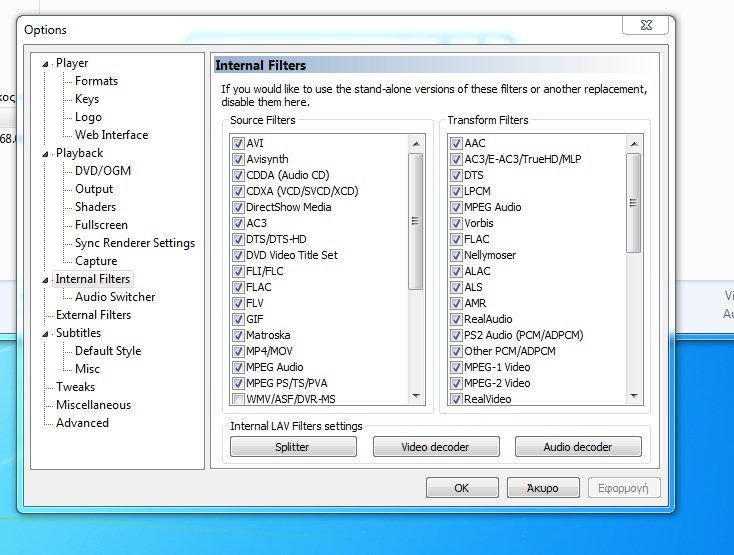Enable the WMV/ASF/DVR-MS source filter
This screenshot has height=555, width=734.
(238, 399)
